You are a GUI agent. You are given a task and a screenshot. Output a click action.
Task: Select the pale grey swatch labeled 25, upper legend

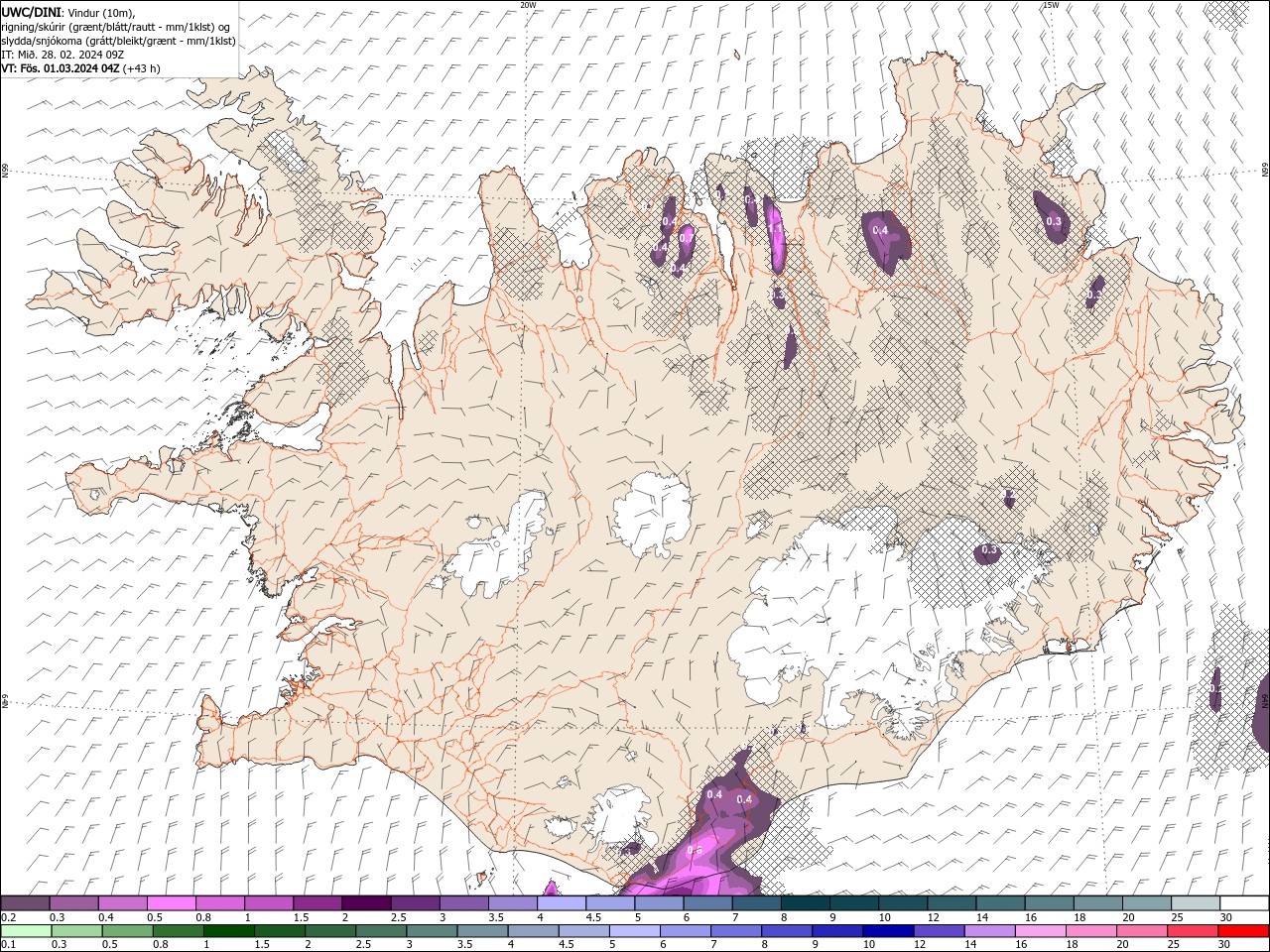pos(1197,903)
